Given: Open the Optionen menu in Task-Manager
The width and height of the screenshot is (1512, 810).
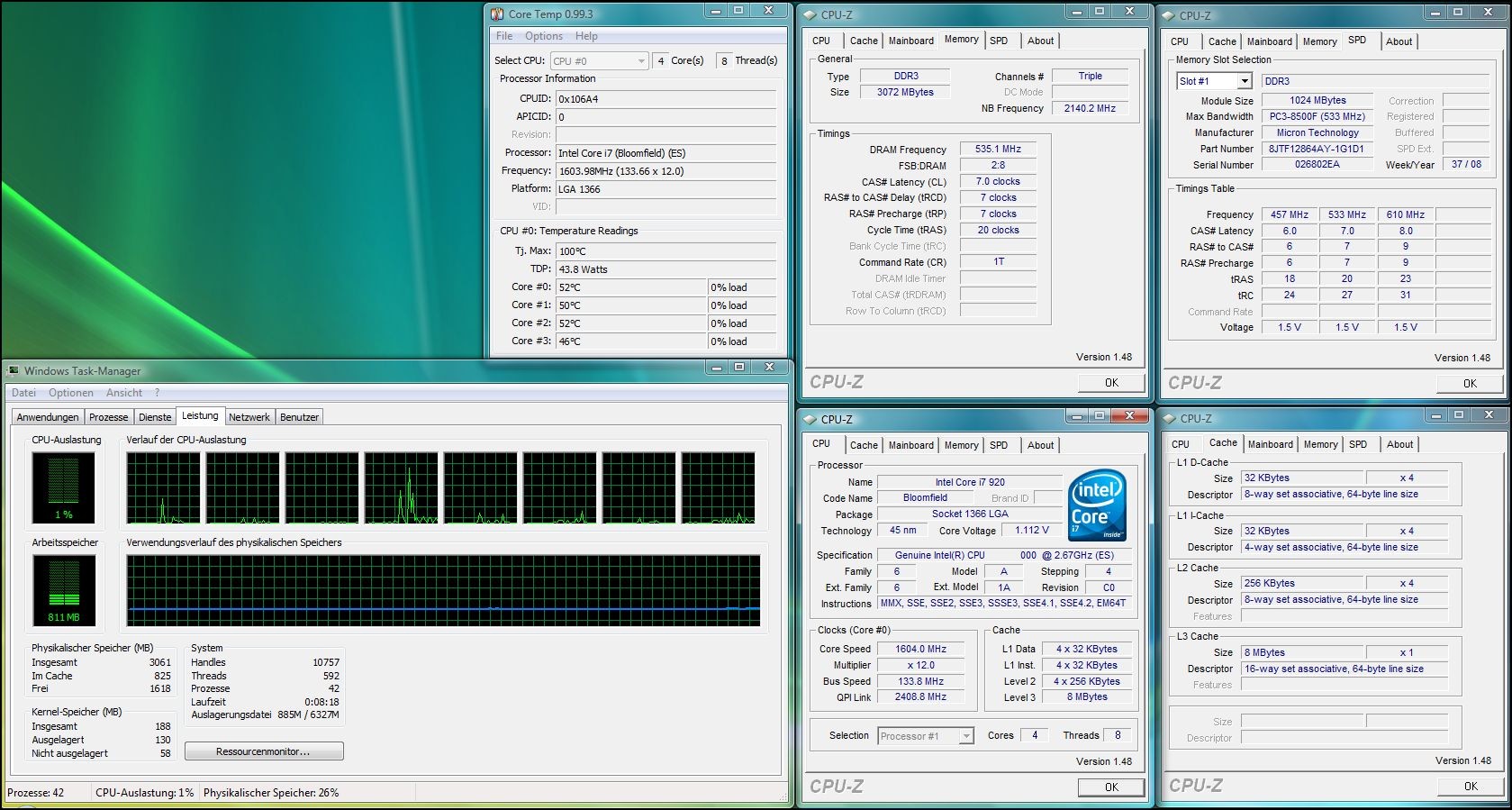Looking at the screenshot, I should coord(71,393).
